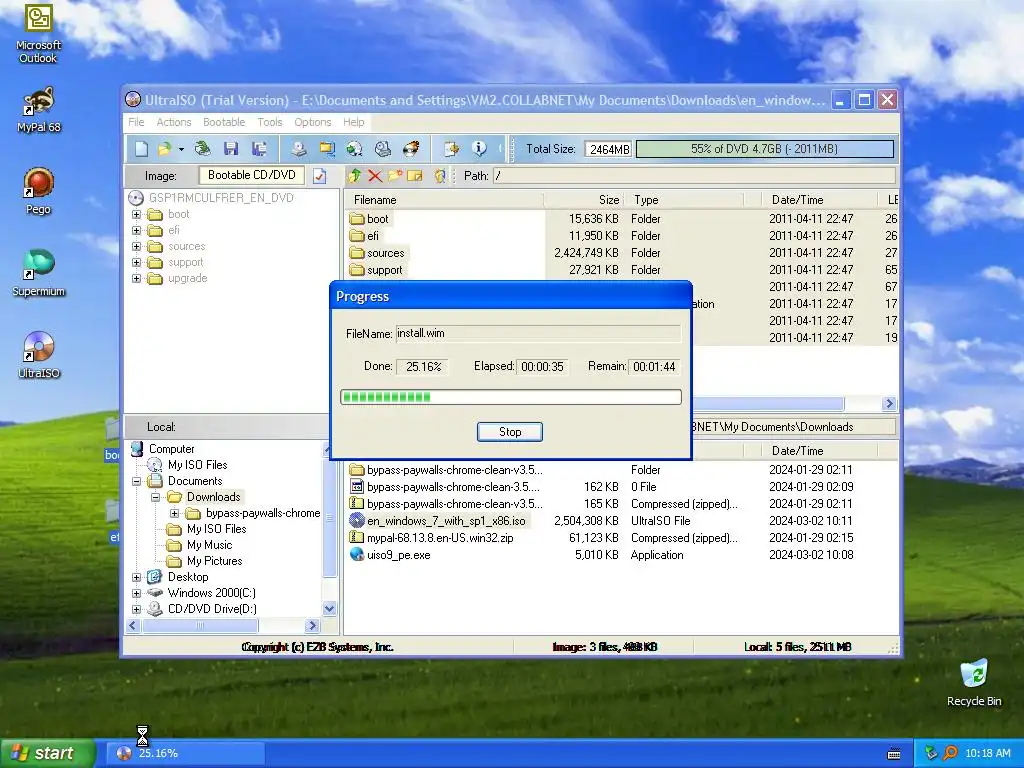Click the Open image file icon
Image resolution: width=1024 pixels, height=768 pixels.
[x=164, y=149]
